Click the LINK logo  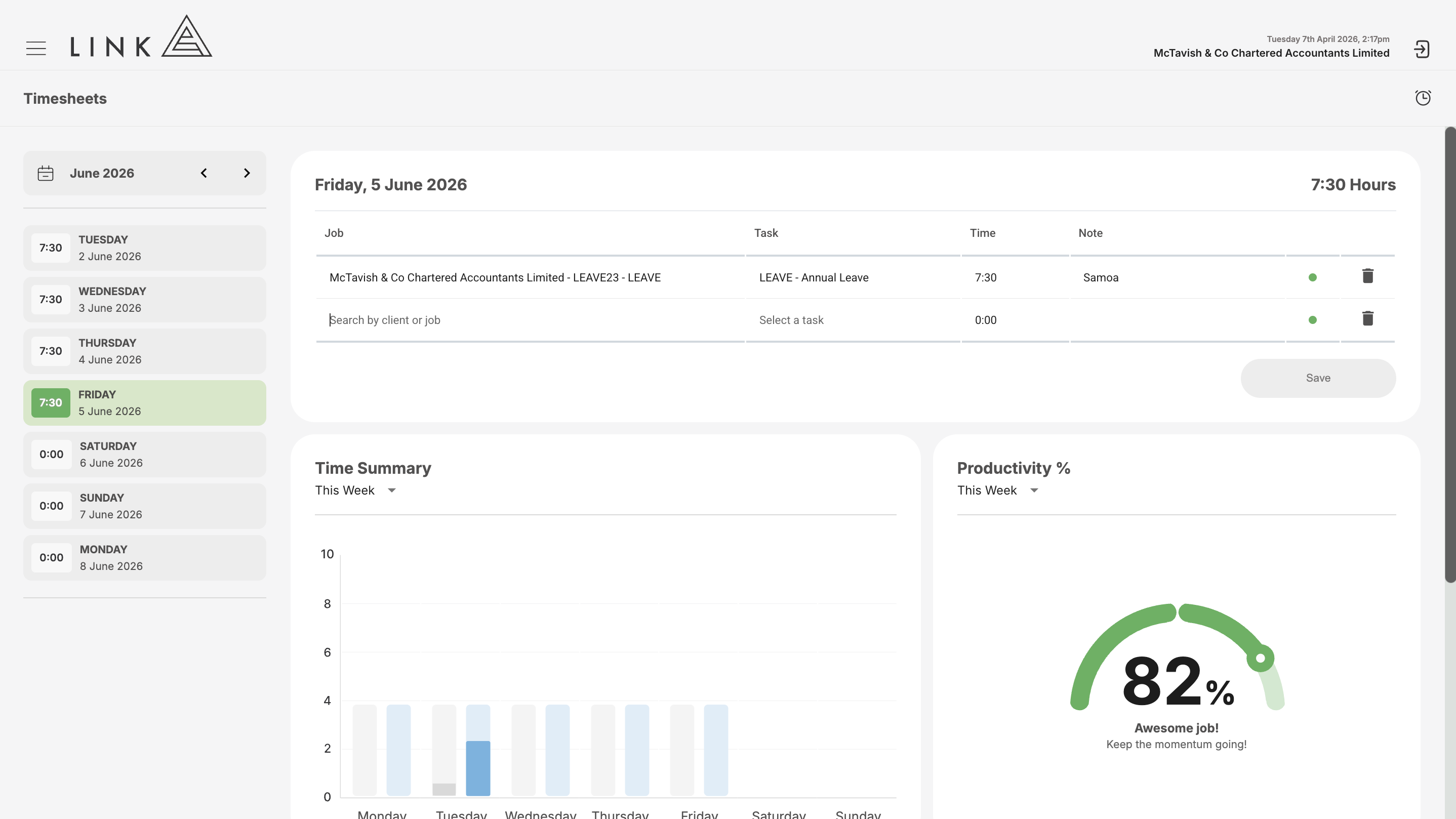click(141, 36)
